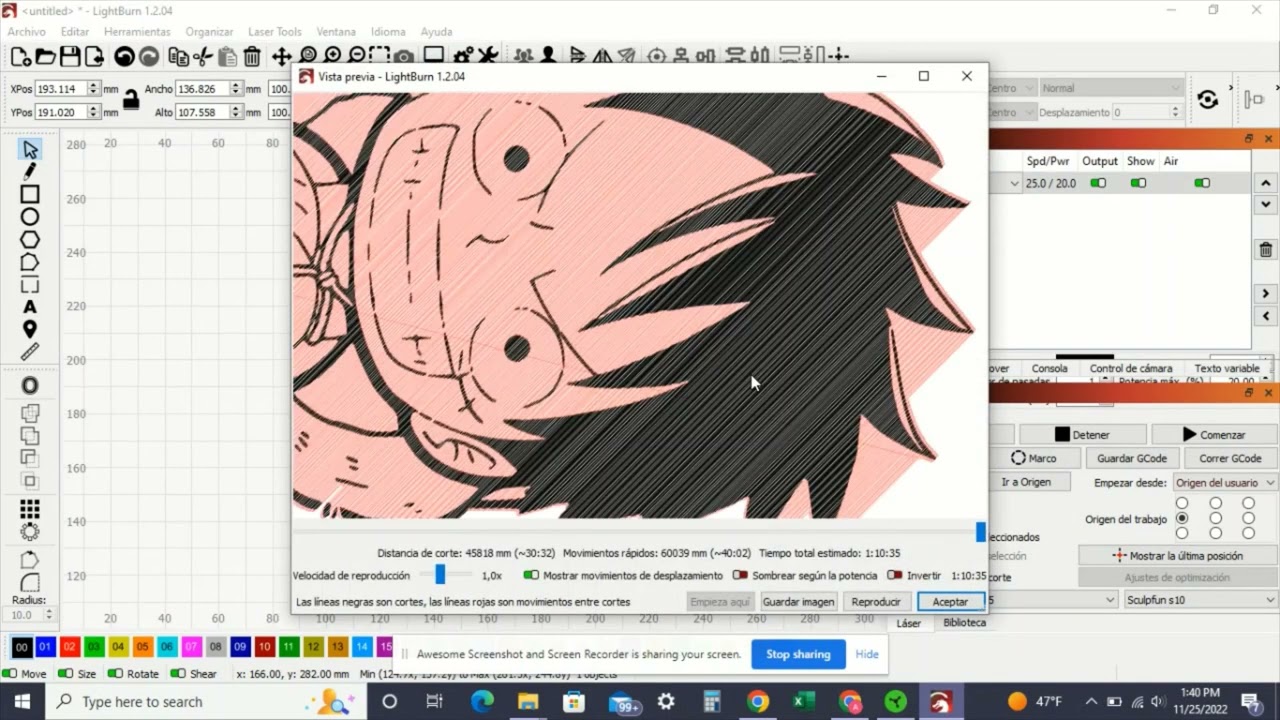Open the 'Normal' dropdown in top toolbar
Viewport: 1280px width, 720px height.
1110,88
